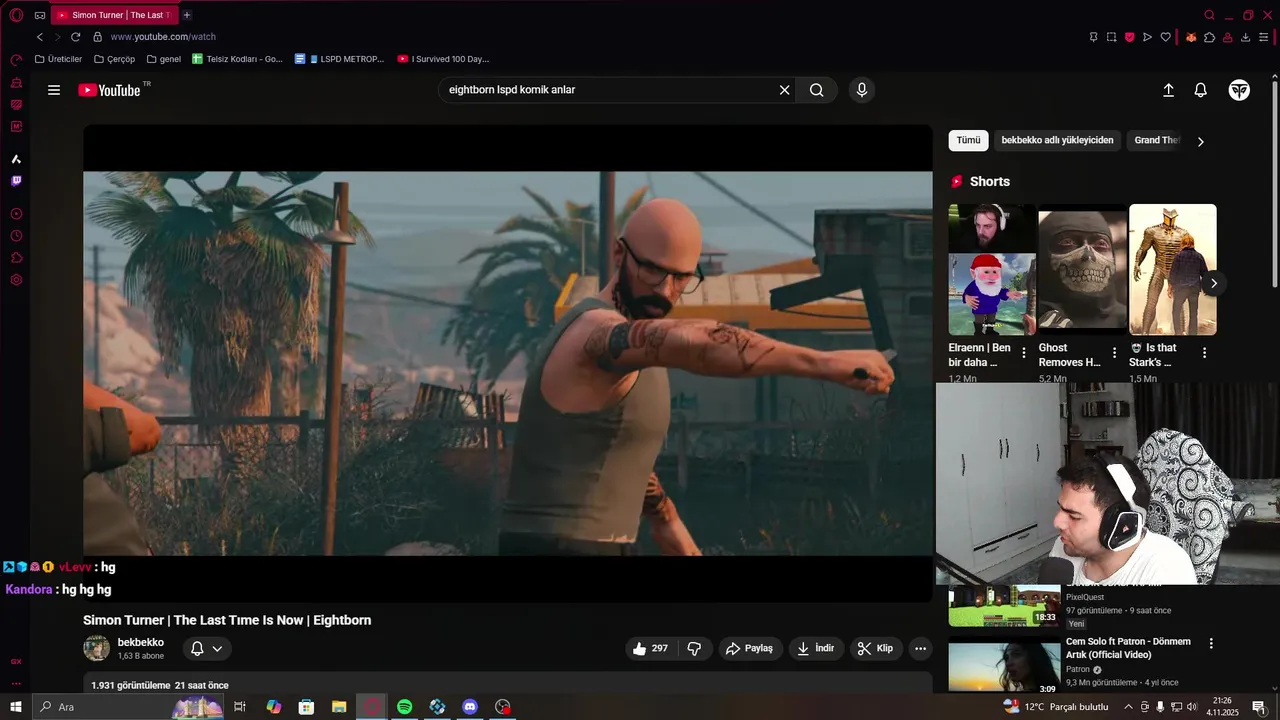Open the Ghost Removes Short thumbnail
This screenshot has height=720, width=1280.
(1082, 269)
